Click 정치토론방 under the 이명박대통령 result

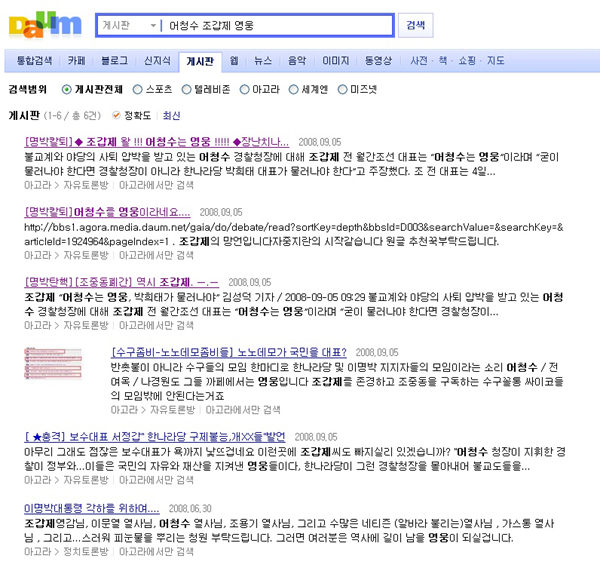(86, 551)
